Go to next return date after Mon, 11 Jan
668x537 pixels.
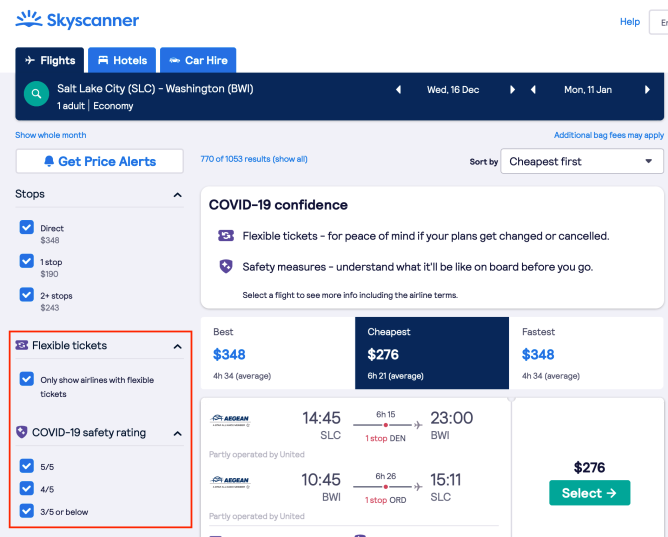pyautogui.click(x=647, y=89)
